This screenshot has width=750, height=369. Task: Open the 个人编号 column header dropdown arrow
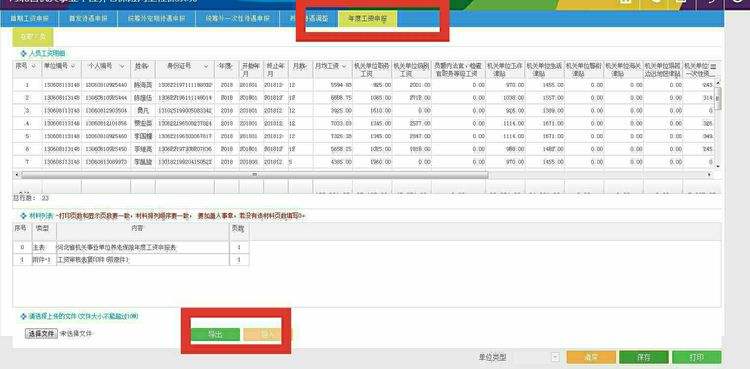122,66
